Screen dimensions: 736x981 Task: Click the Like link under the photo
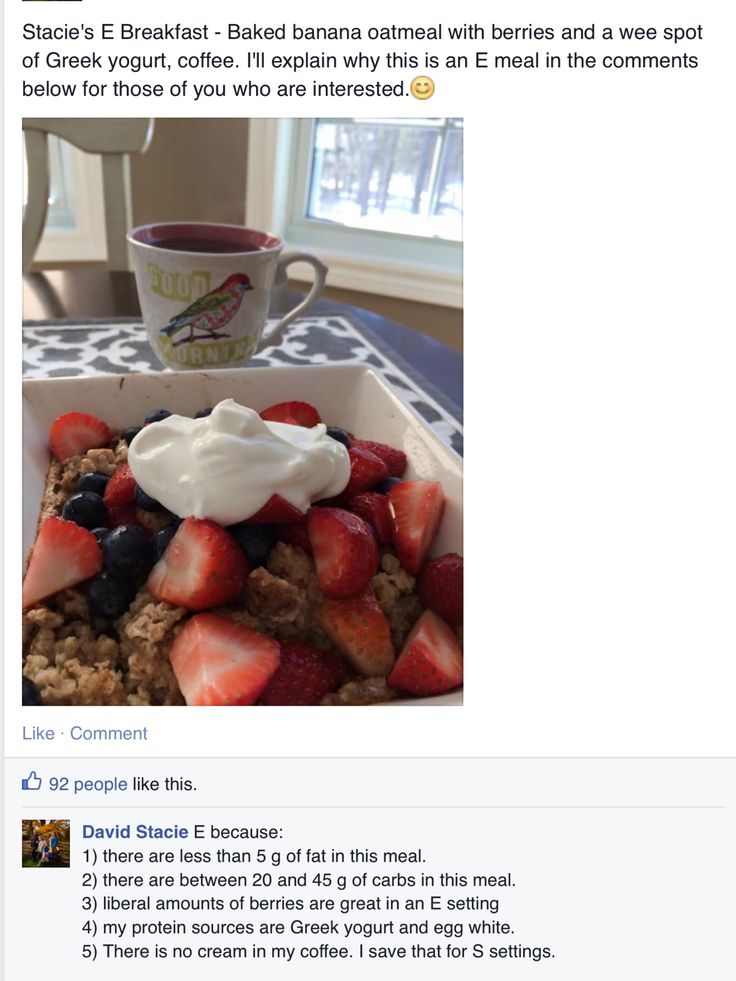[38, 733]
